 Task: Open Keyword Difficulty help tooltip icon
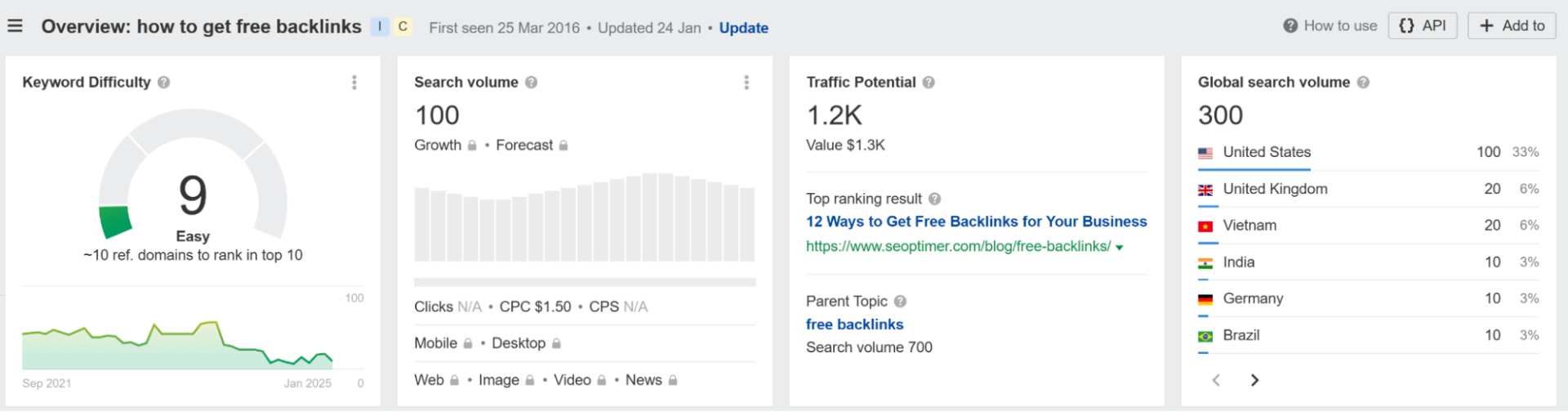click(x=164, y=83)
